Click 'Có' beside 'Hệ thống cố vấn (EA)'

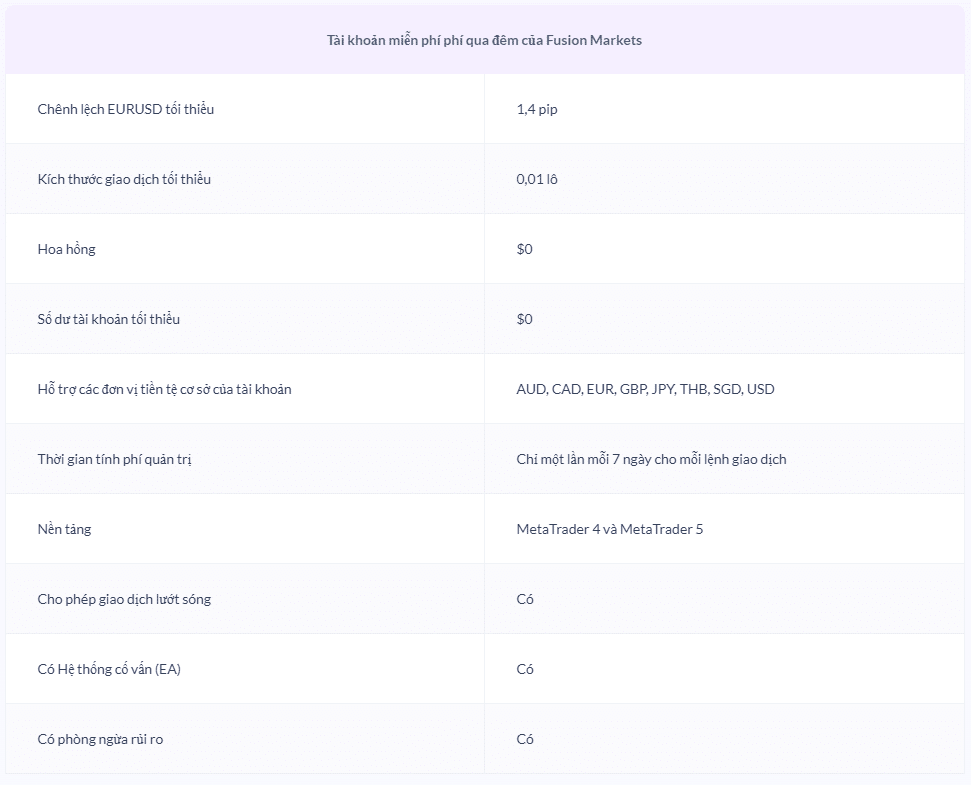[x=525, y=669]
